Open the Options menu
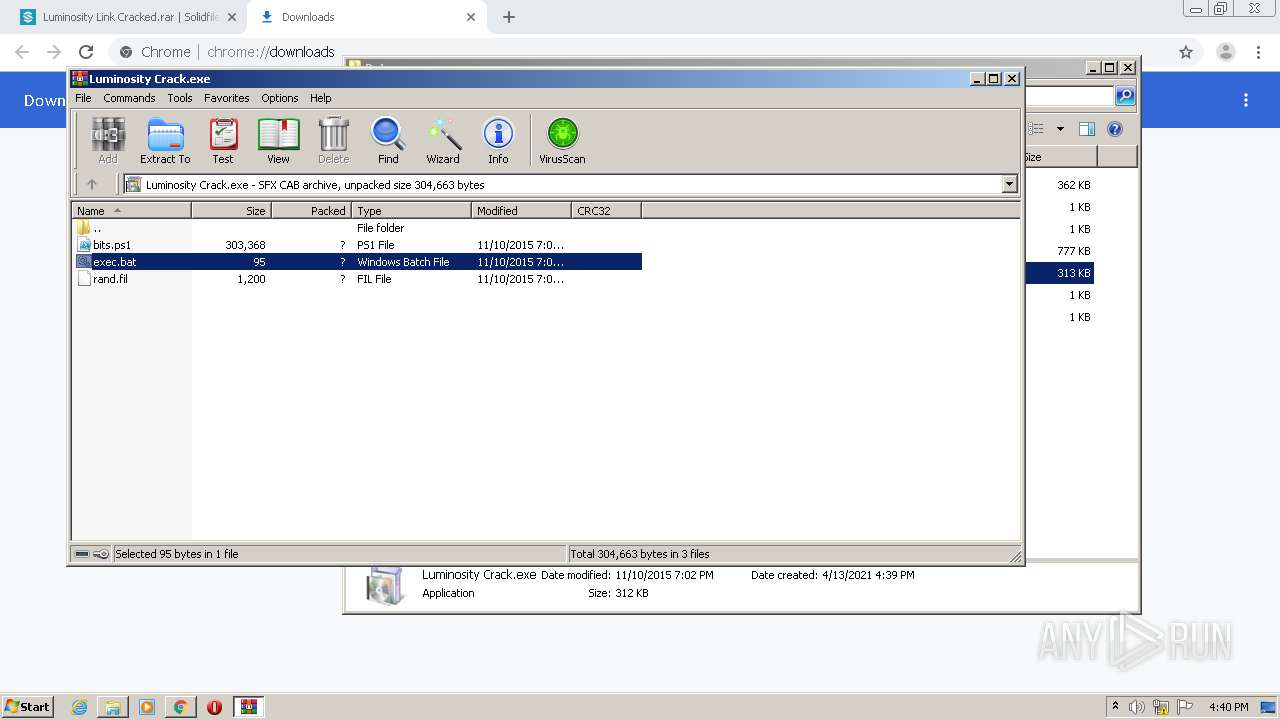This screenshot has height=720, width=1280. coord(280,98)
